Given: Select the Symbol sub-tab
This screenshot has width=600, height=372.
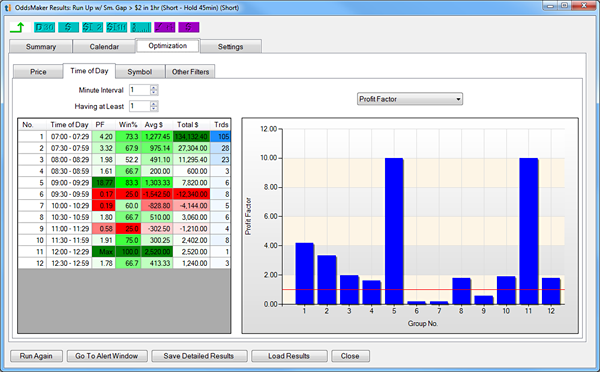Looking at the screenshot, I should click(x=140, y=72).
